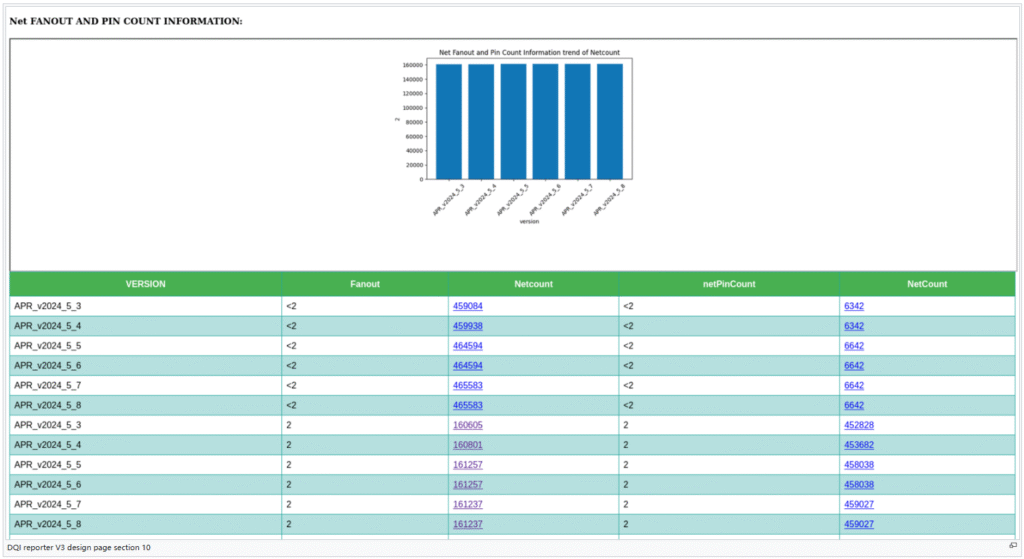
Task: Open the 459938 Netcount link
Action: coord(467,326)
